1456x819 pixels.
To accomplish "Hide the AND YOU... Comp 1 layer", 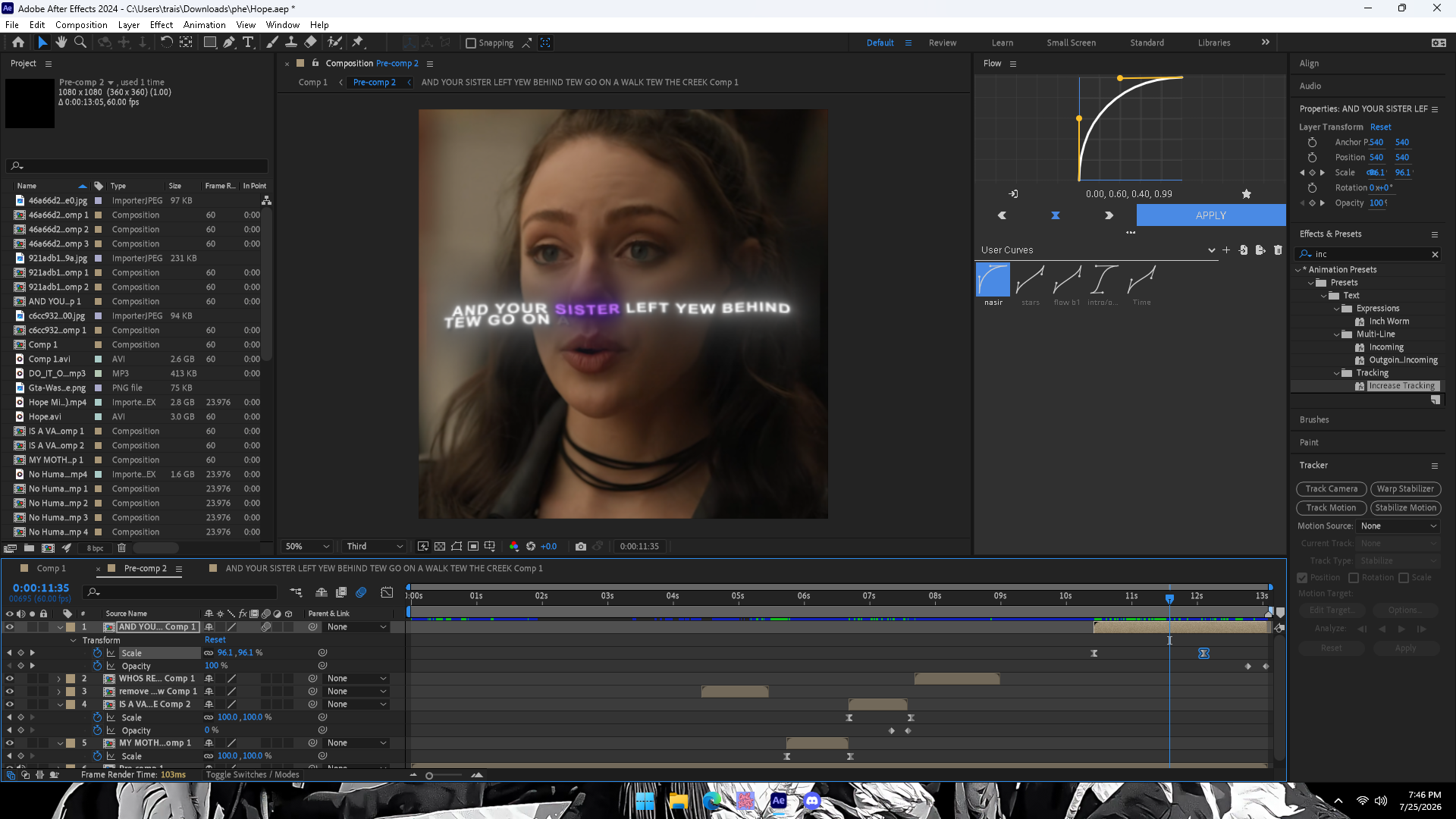I will 10,627.
